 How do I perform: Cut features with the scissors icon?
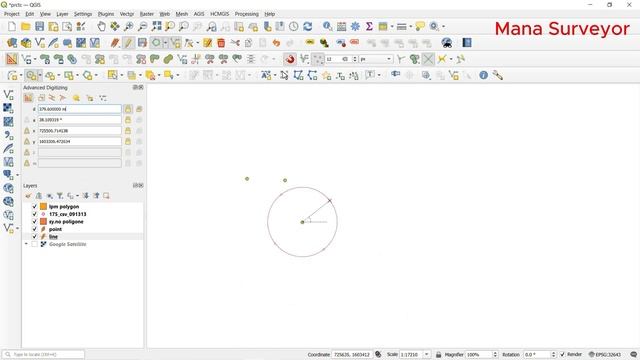(x=235, y=43)
